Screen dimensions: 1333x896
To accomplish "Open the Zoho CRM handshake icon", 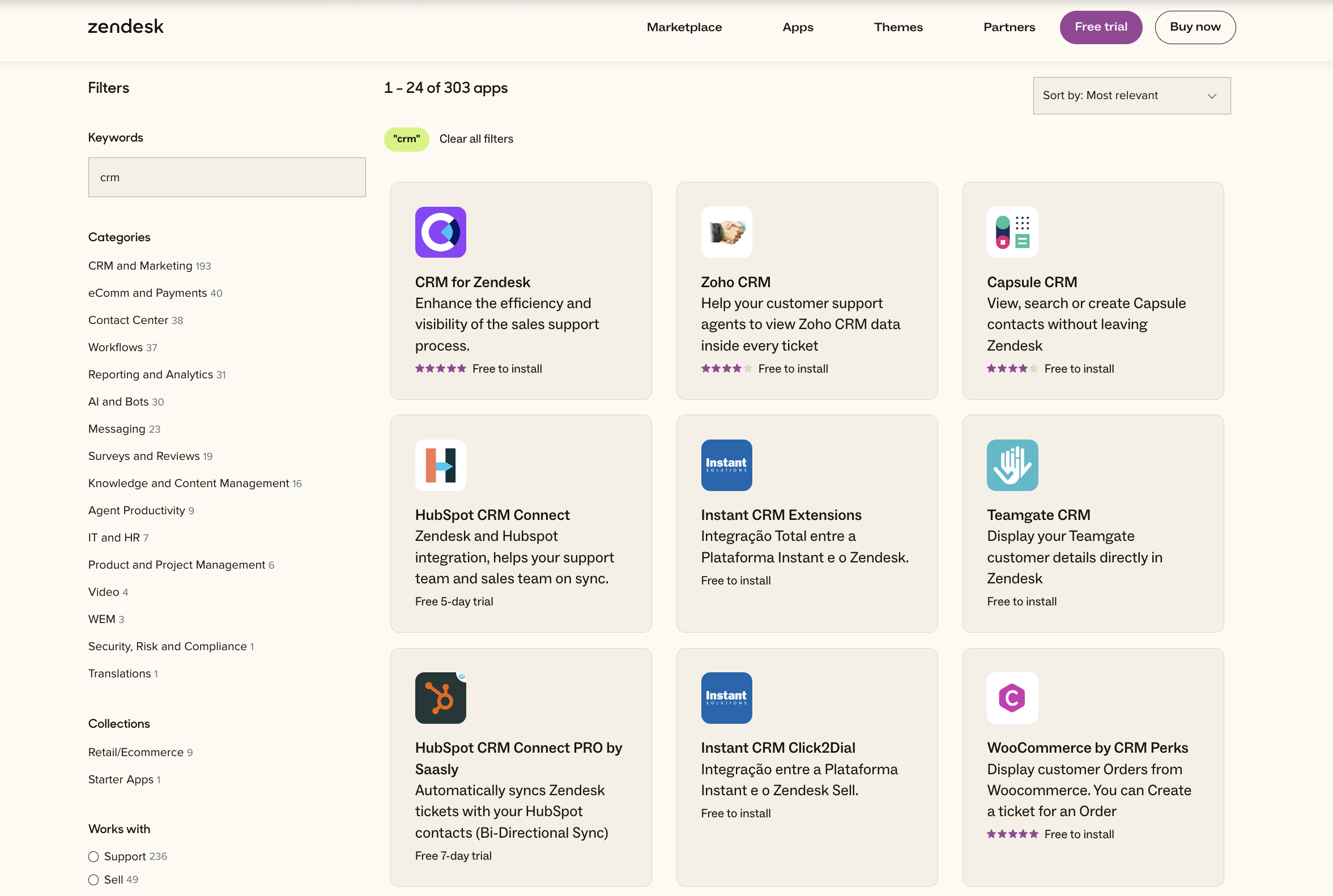I will click(726, 232).
